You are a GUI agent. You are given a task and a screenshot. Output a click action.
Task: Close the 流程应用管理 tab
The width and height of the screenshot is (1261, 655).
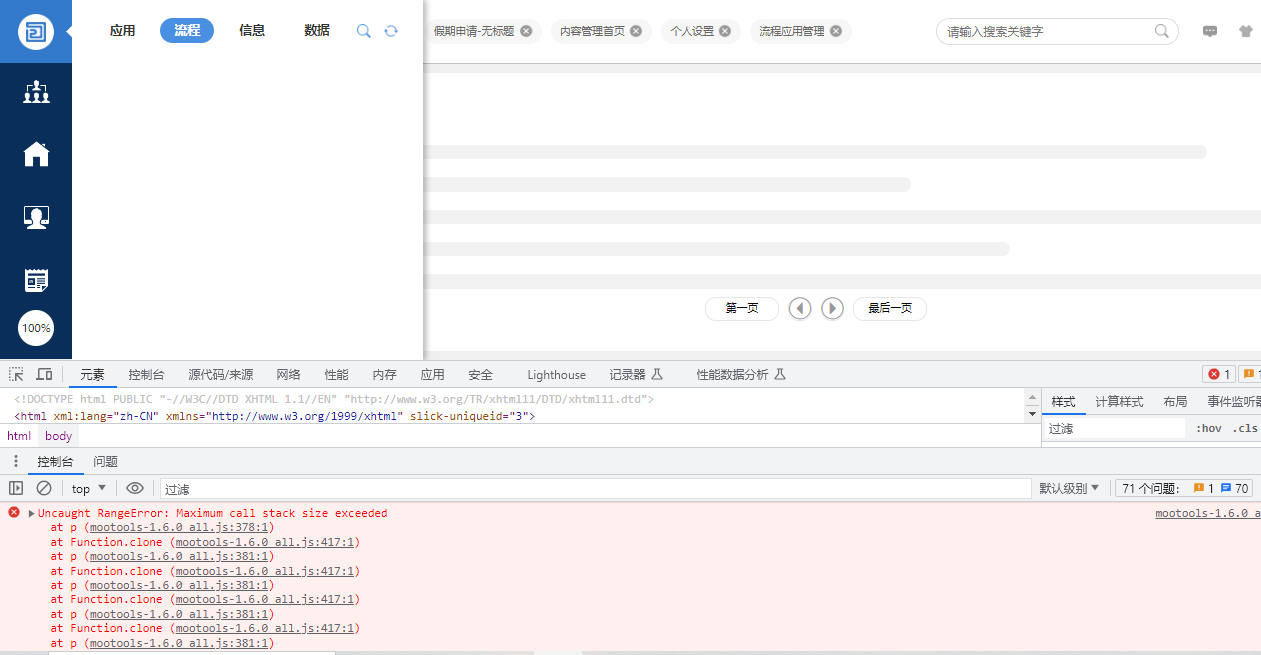[x=836, y=31]
